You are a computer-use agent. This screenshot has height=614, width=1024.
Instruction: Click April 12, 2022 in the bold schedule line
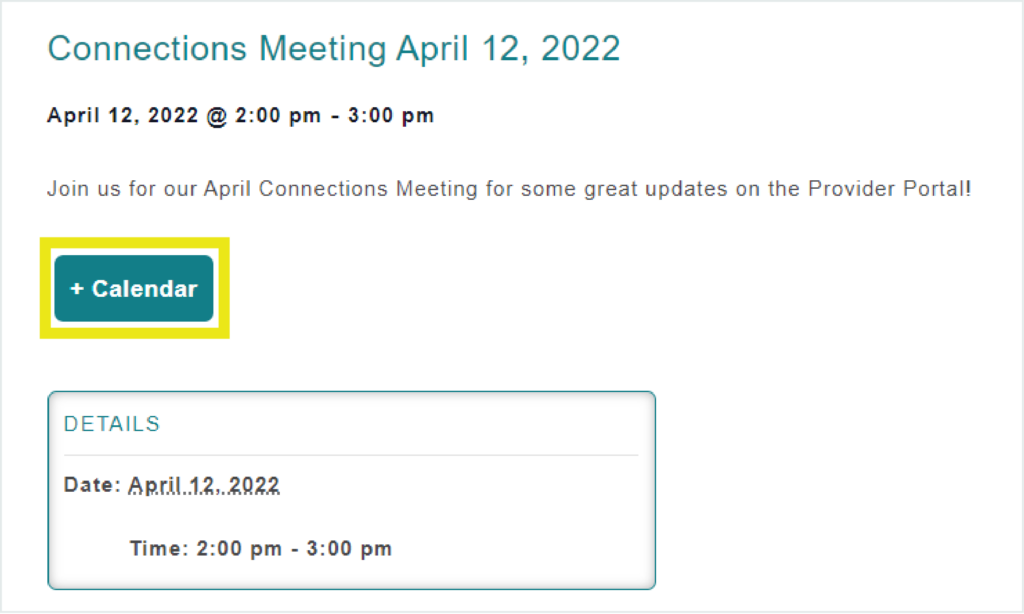pyautogui.click(x=122, y=116)
